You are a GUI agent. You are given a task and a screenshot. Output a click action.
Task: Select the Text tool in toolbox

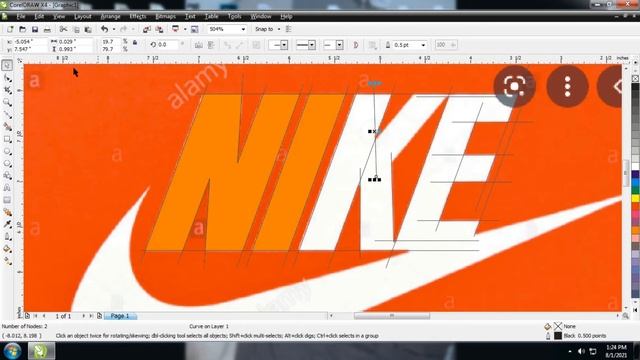(x=7, y=188)
